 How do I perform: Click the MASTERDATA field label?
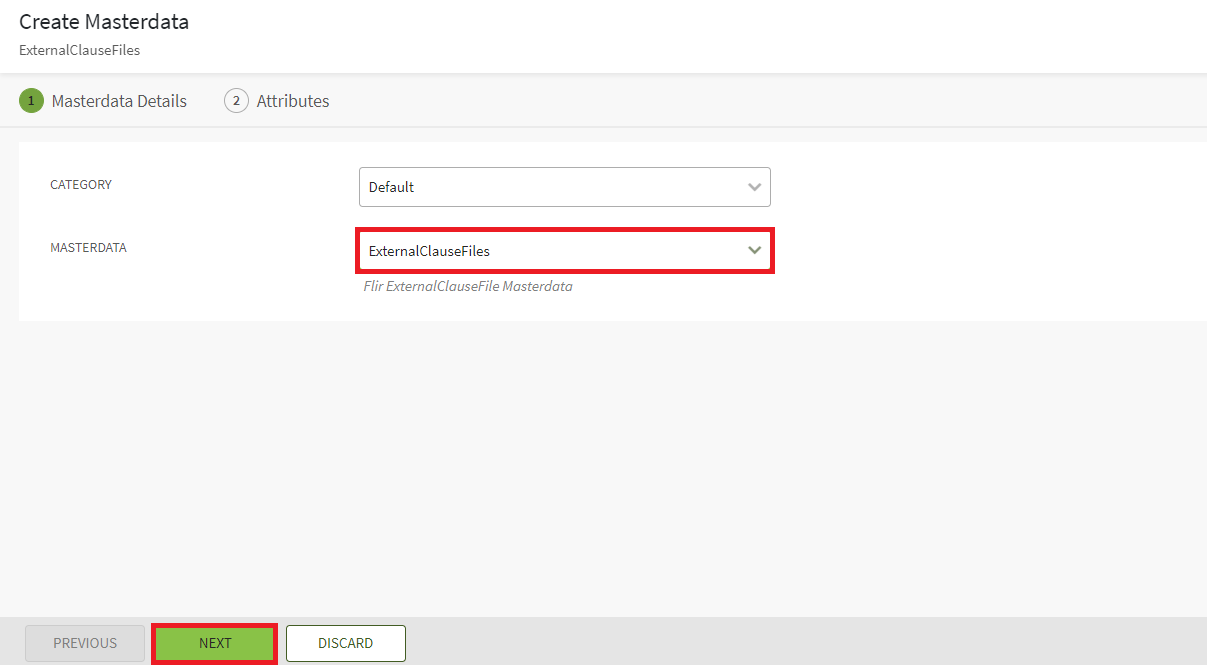pos(88,248)
